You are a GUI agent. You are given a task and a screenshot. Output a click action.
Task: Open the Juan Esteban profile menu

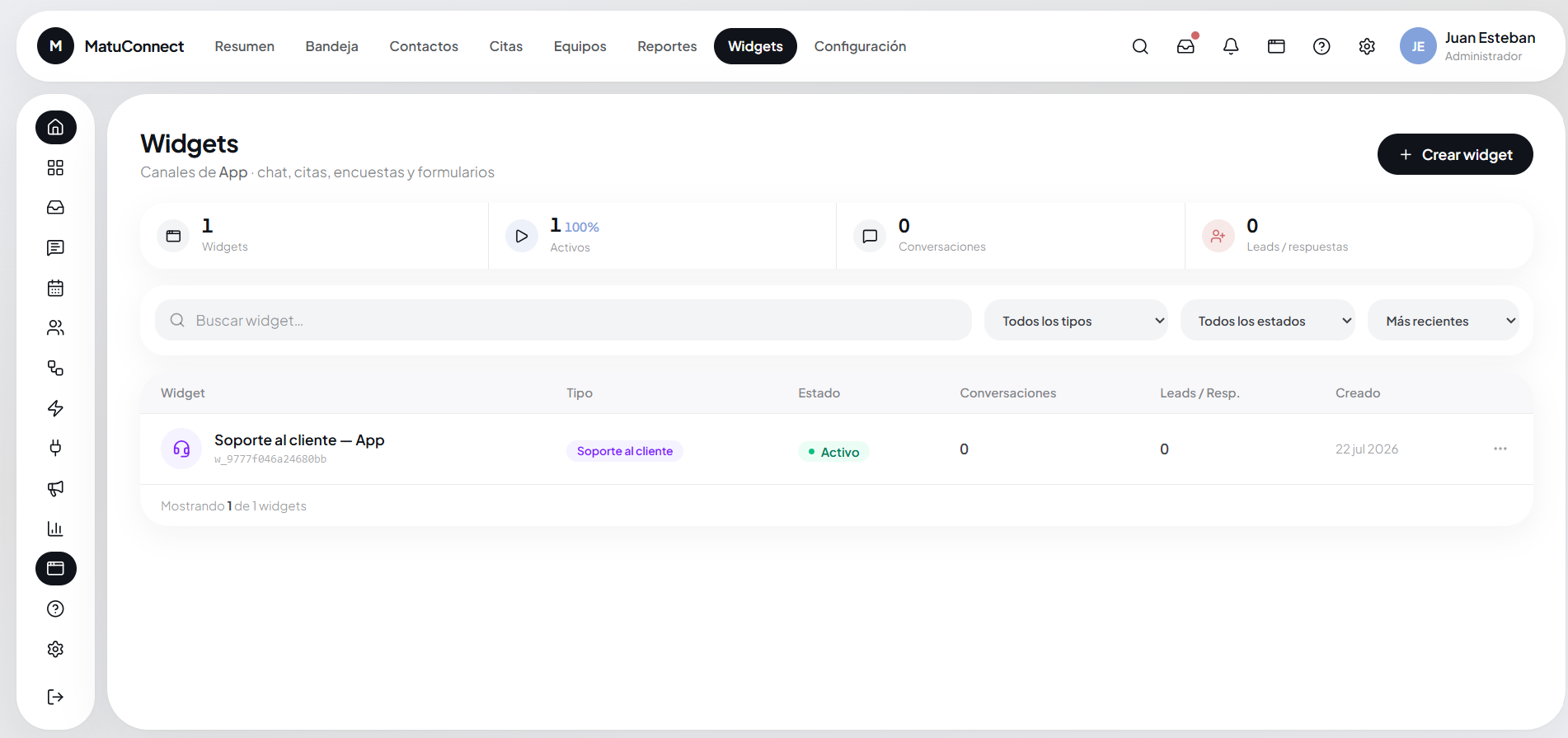click(1469, 46)
